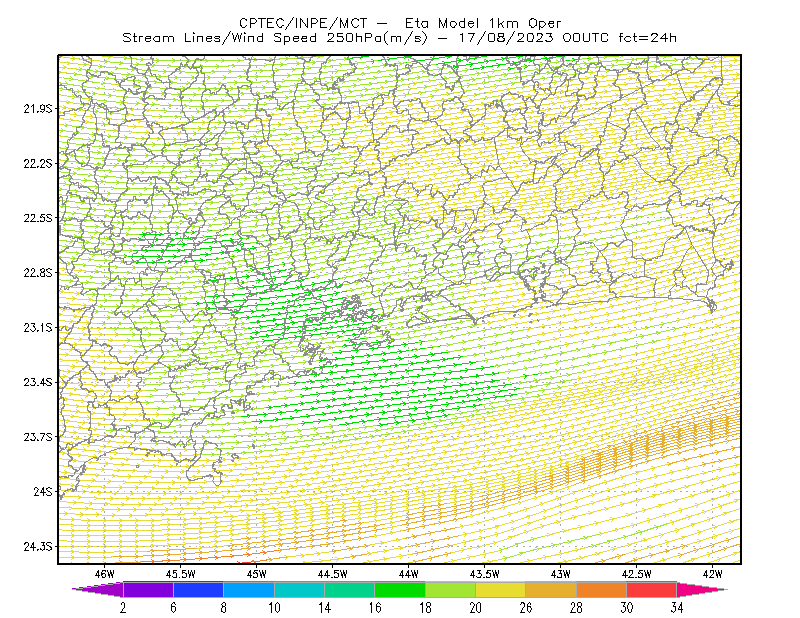Click the magenta right arrow legend end
The image size is (800, 618).
(x=702, y=589)
